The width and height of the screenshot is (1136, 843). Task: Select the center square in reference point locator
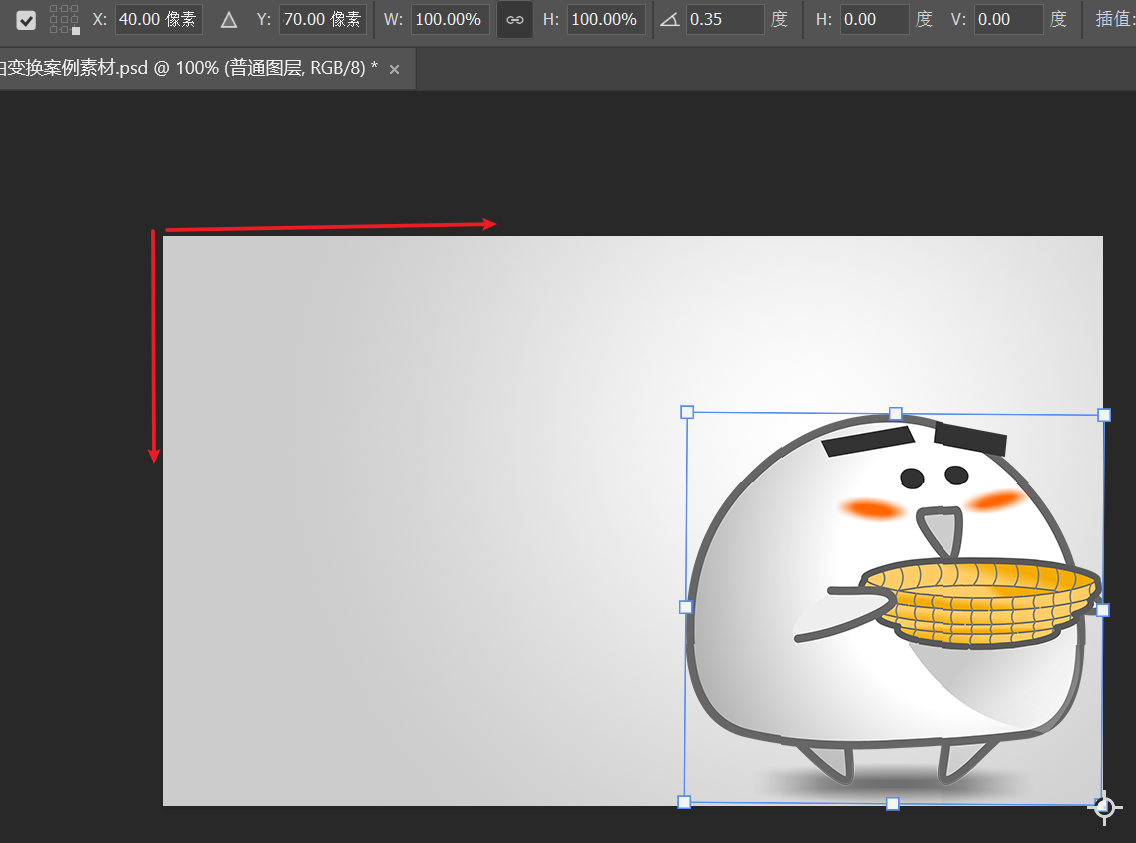click(64, 19)
